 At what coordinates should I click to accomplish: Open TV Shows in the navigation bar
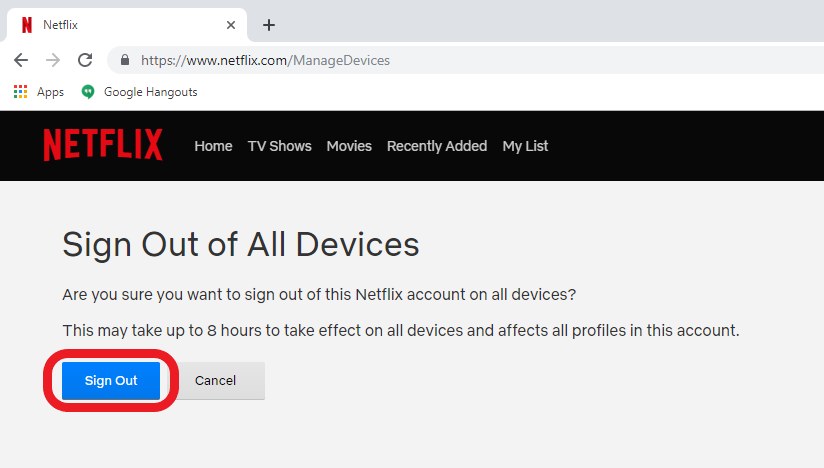[280, 146]
